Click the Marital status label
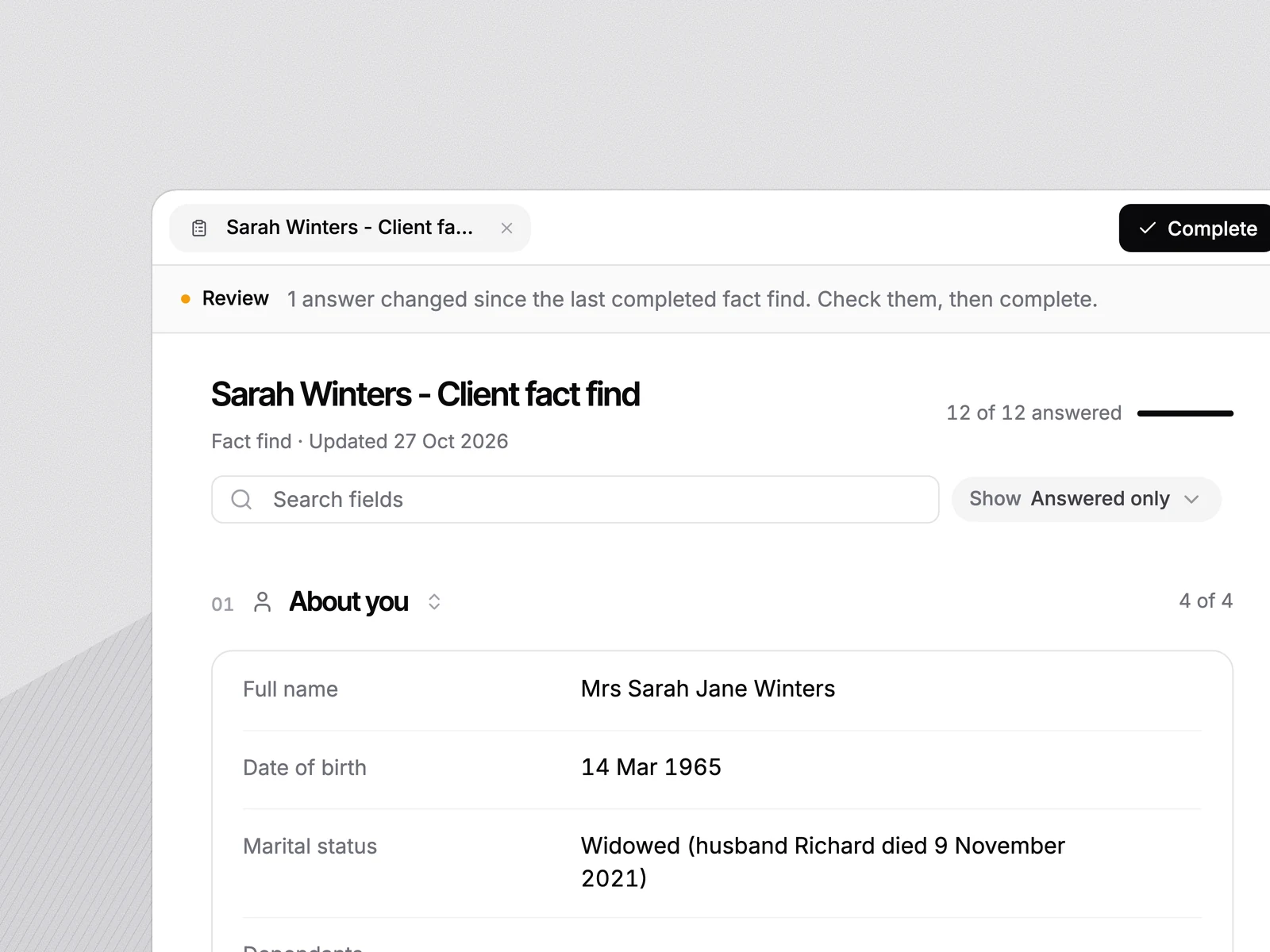Viewport: 1270px width, 952px height. coord(310,846)
